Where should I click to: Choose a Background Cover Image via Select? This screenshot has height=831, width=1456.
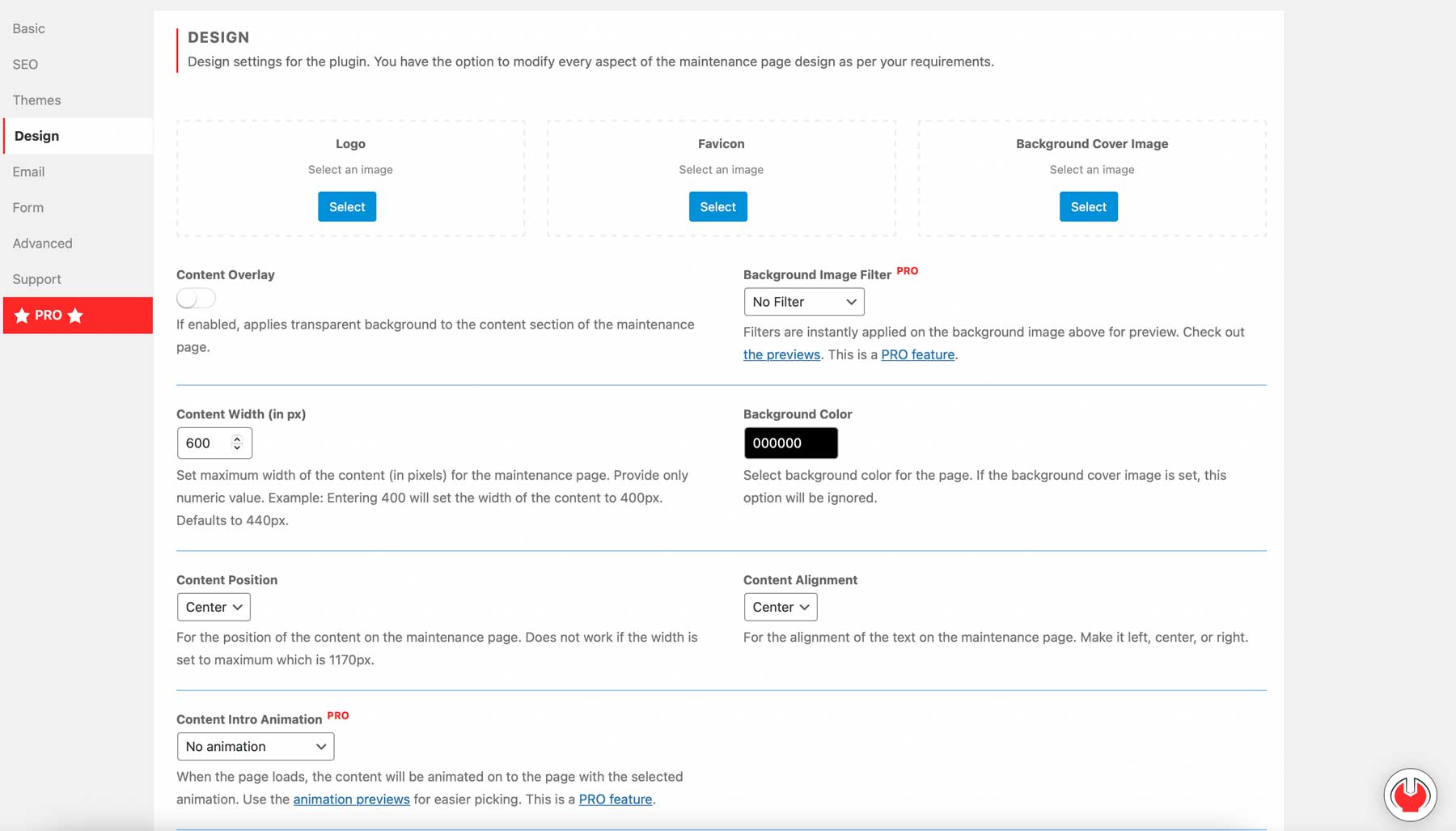1088,207
